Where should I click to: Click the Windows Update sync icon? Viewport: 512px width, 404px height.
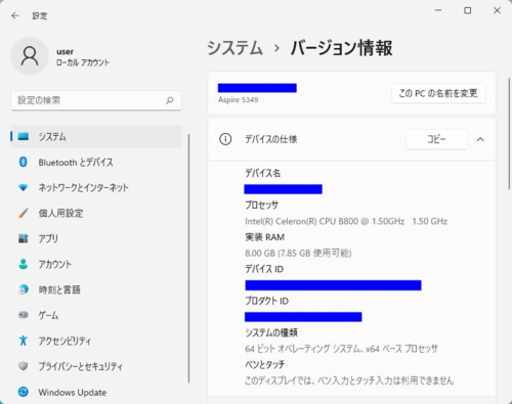tap(23, 392)
